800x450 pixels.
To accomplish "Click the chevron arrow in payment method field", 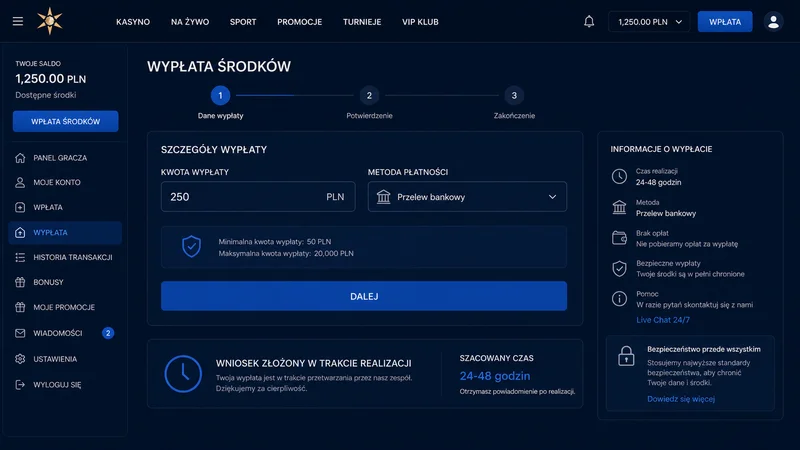I will 552,197.
